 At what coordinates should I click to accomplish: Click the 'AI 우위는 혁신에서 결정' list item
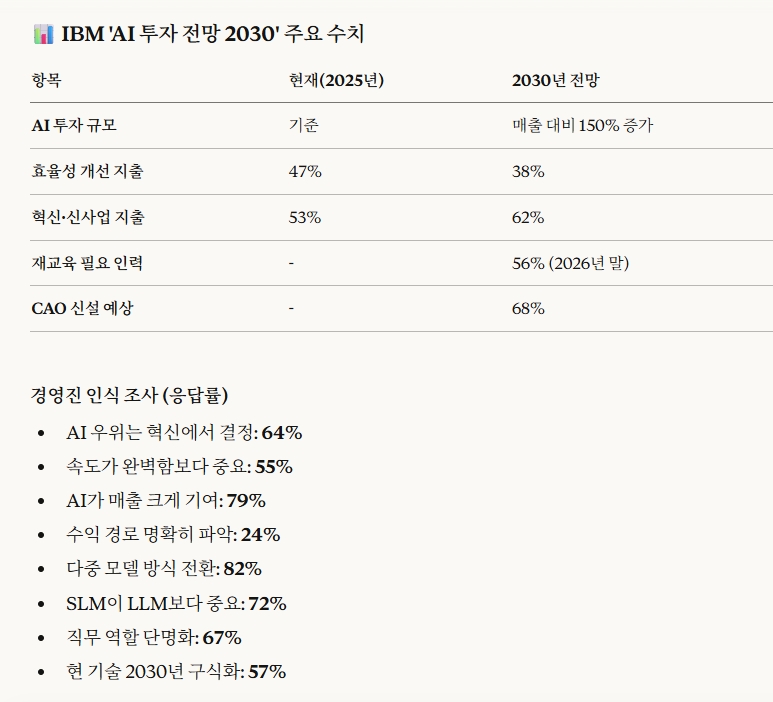(x=183, y=433)
